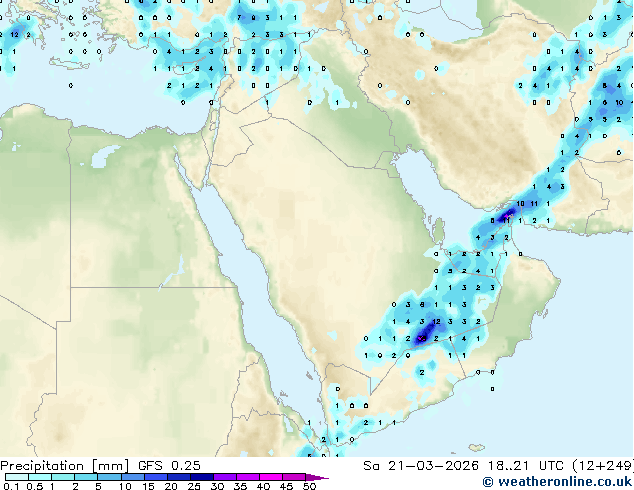Click the '(12+249)' forecast offset text
This screenshot has height=490, width=634.
[x=602, y=466]
